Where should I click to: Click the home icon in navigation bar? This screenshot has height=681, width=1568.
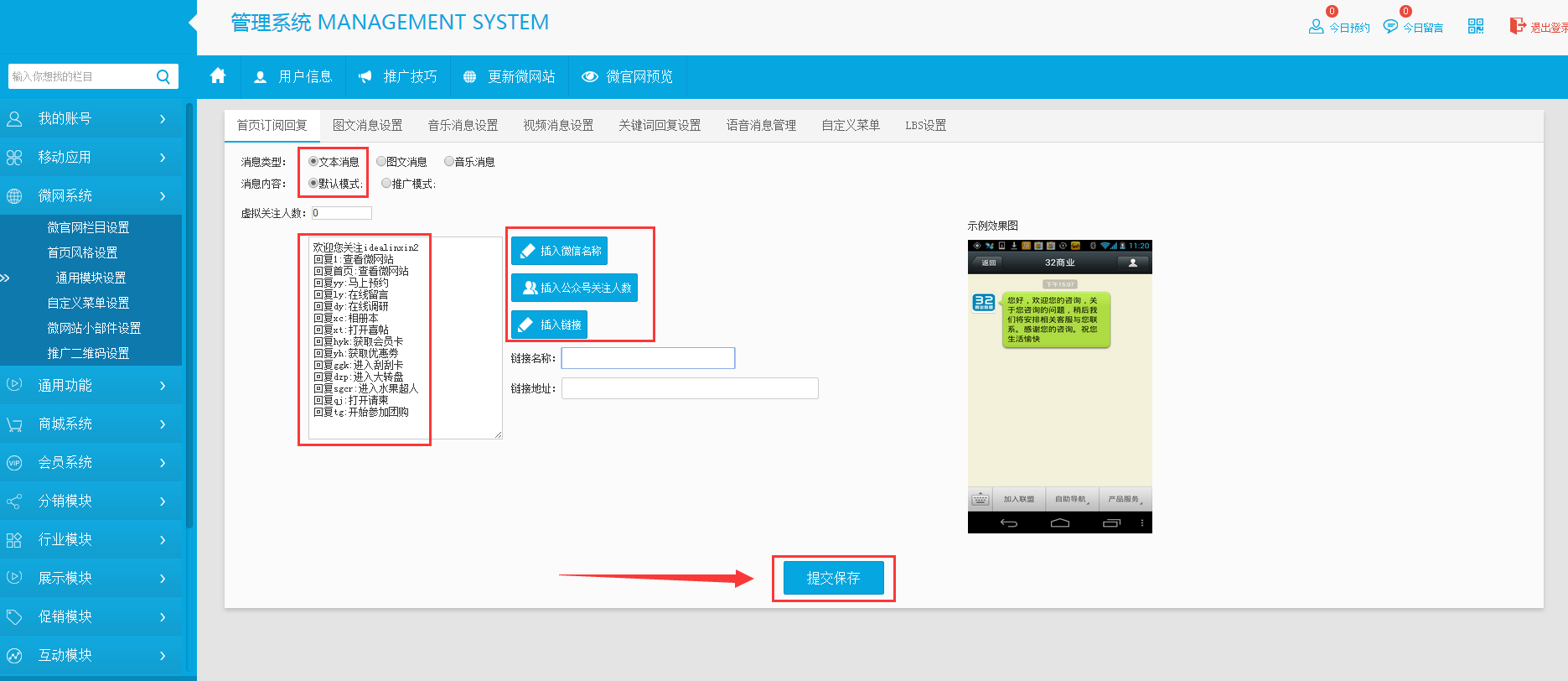[x=218, y=76]
